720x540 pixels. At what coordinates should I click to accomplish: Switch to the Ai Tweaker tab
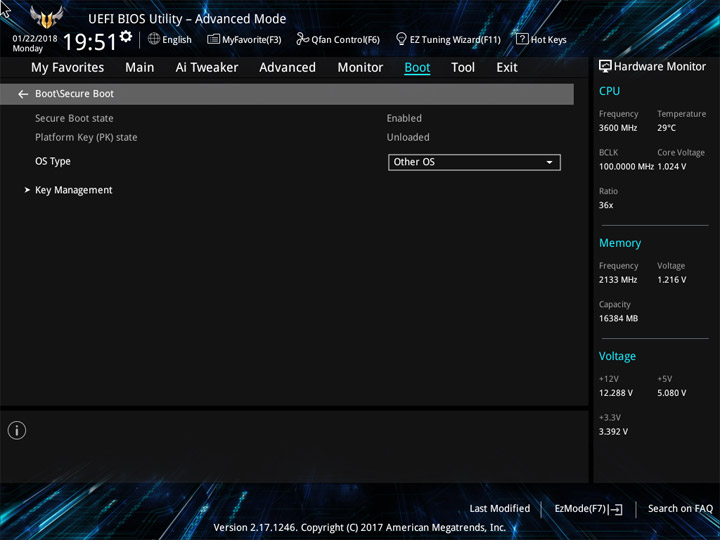(x=207, y=68)
